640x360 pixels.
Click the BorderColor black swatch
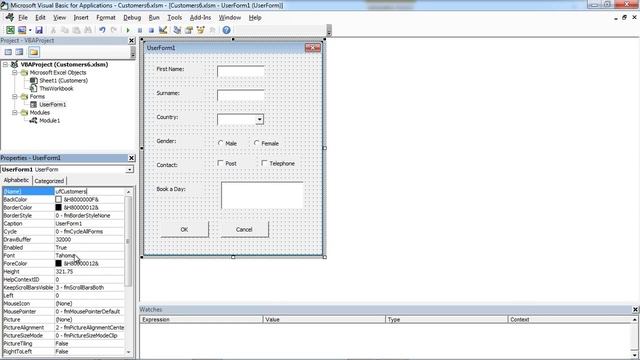pos(58,207)
